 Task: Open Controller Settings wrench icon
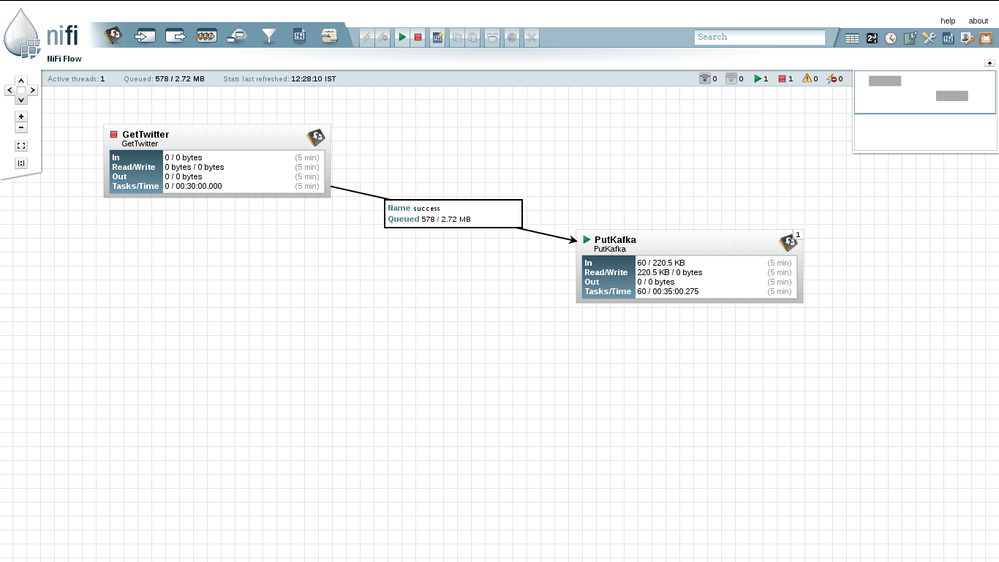coord(929,38)
